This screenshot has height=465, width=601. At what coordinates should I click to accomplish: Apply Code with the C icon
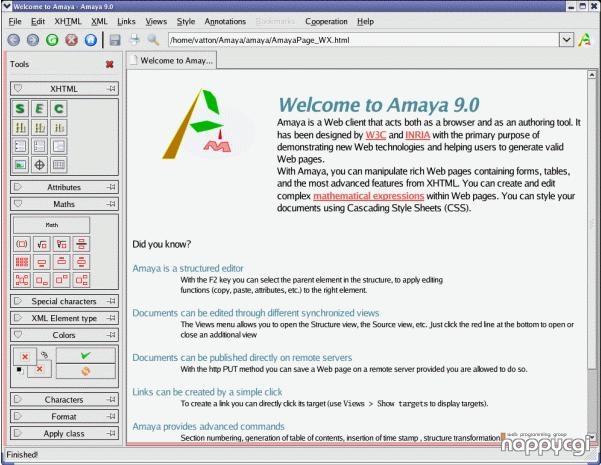tap(58, 108)
